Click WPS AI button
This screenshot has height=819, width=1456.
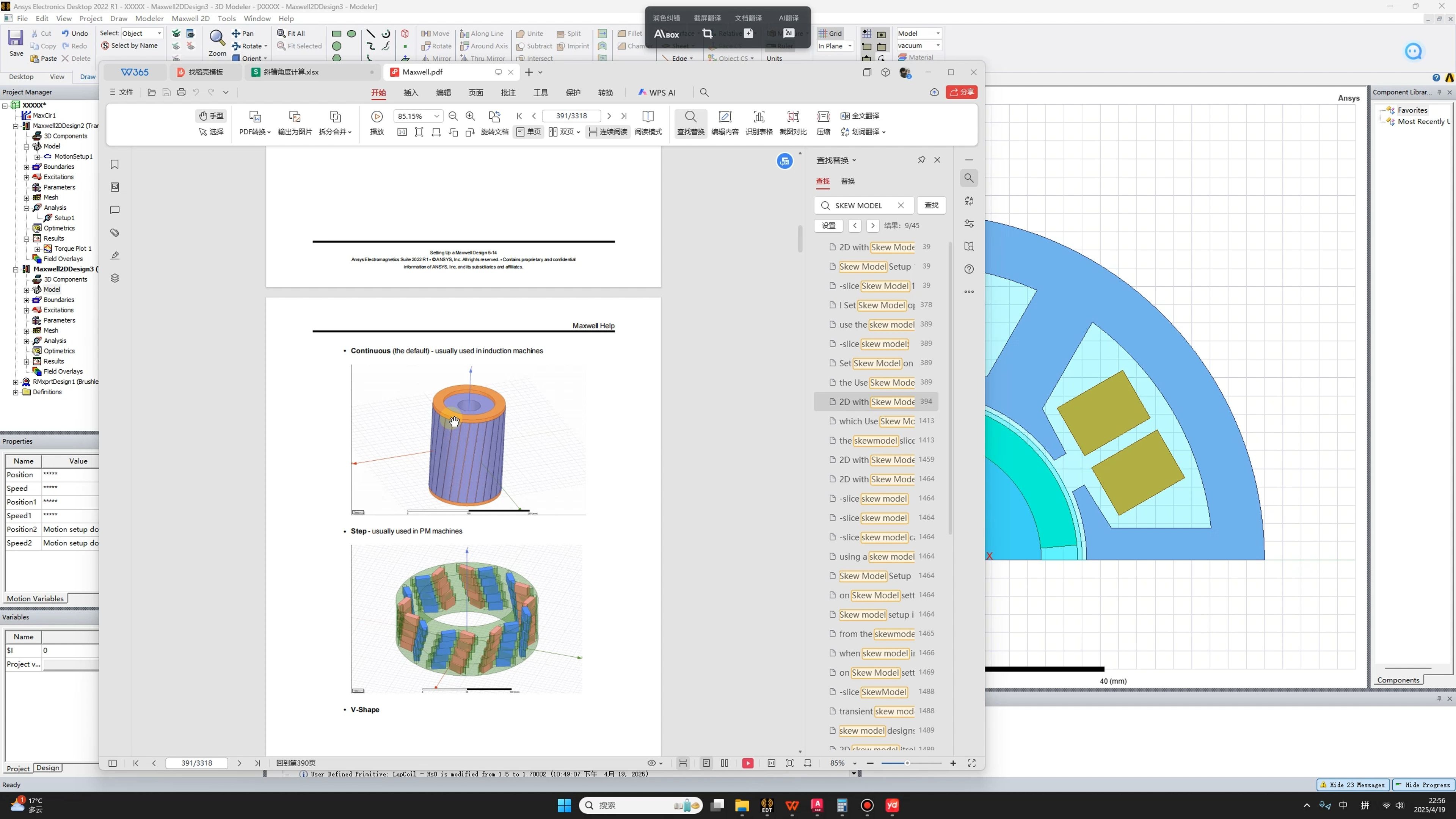click(x=657, y=93)
